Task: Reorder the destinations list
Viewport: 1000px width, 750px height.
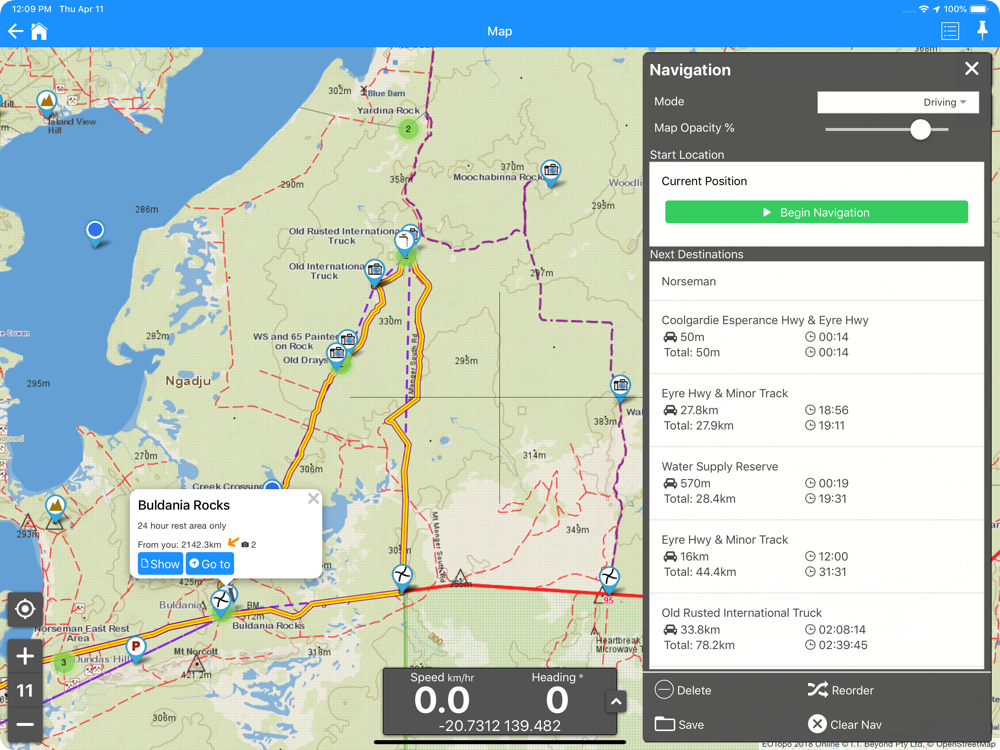Action: tap(841, 690)
